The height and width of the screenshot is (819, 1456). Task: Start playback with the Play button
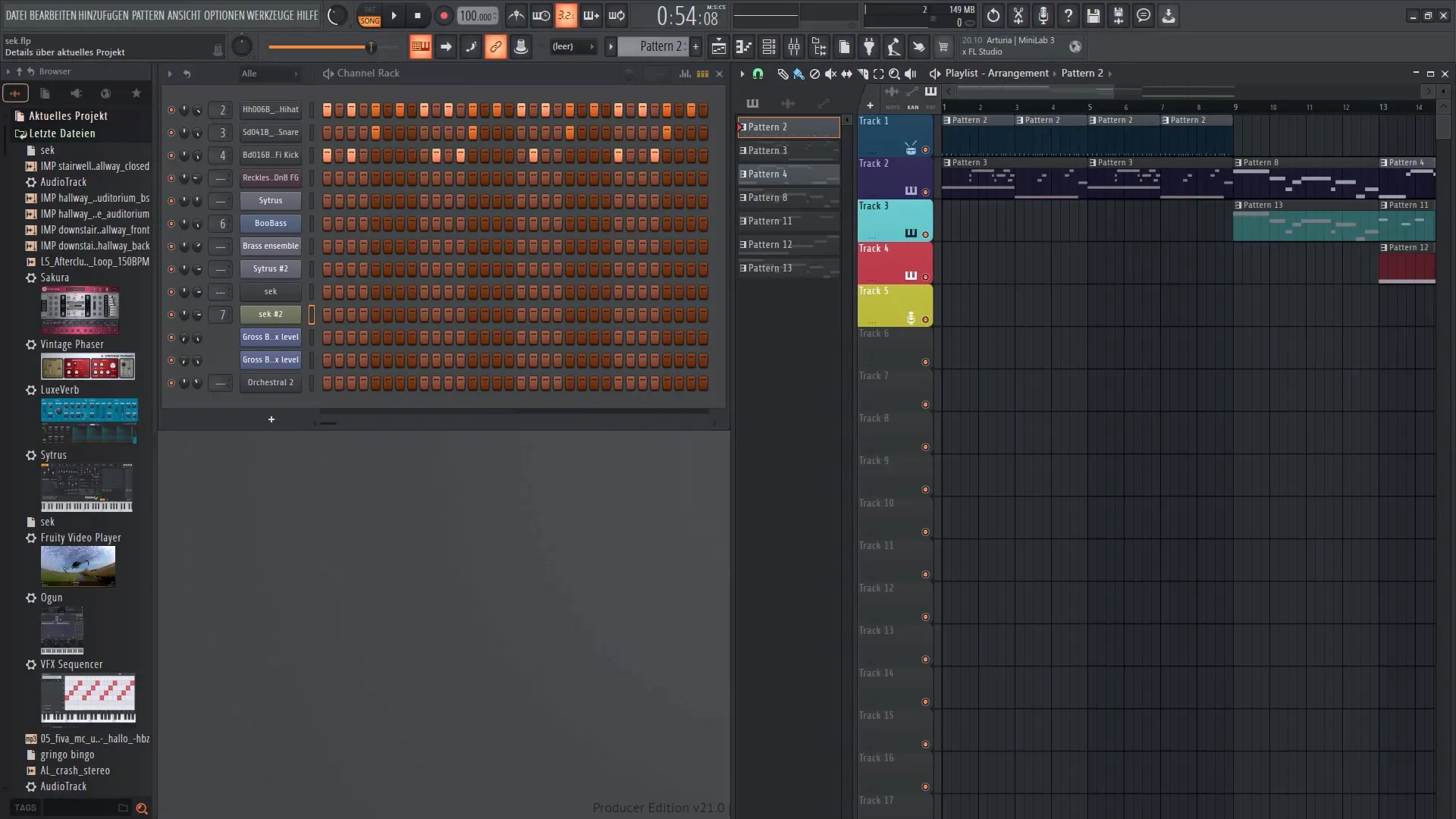(x=394, y=15)
